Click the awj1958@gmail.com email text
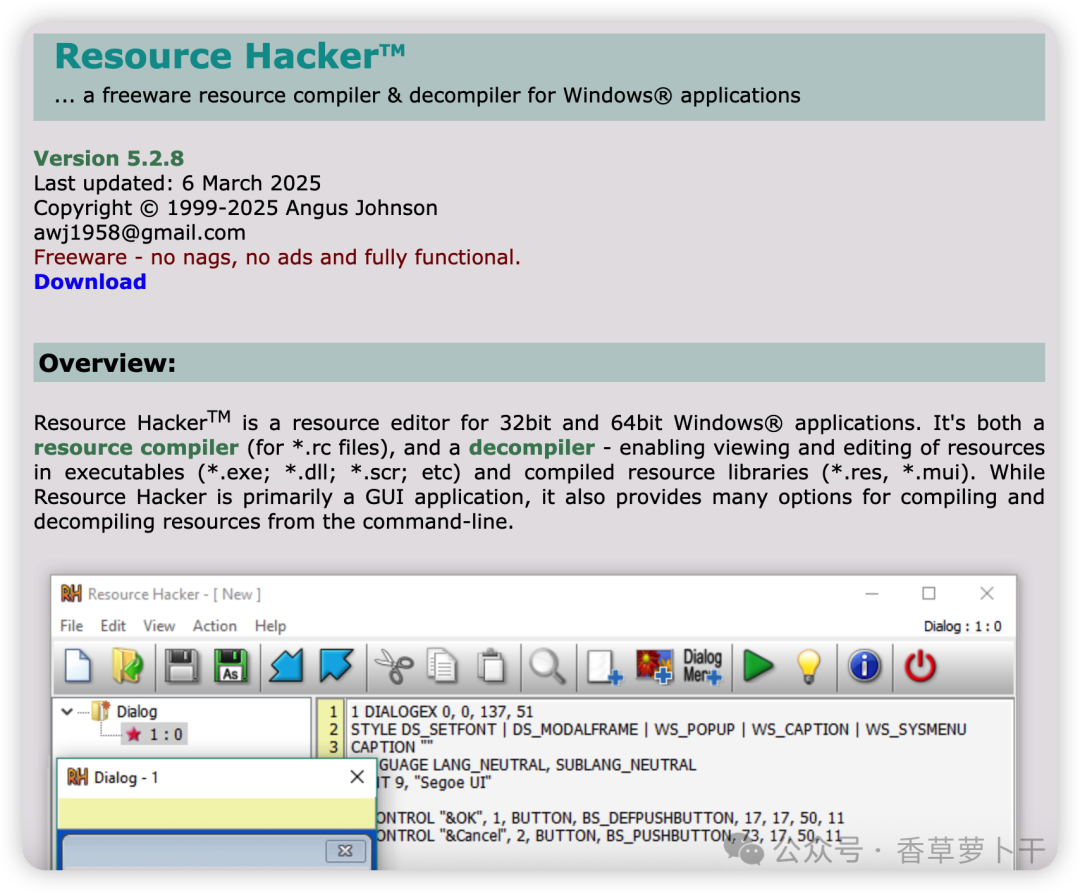The width and height of the screenshot is (1080, 893). tap(140, 233)
